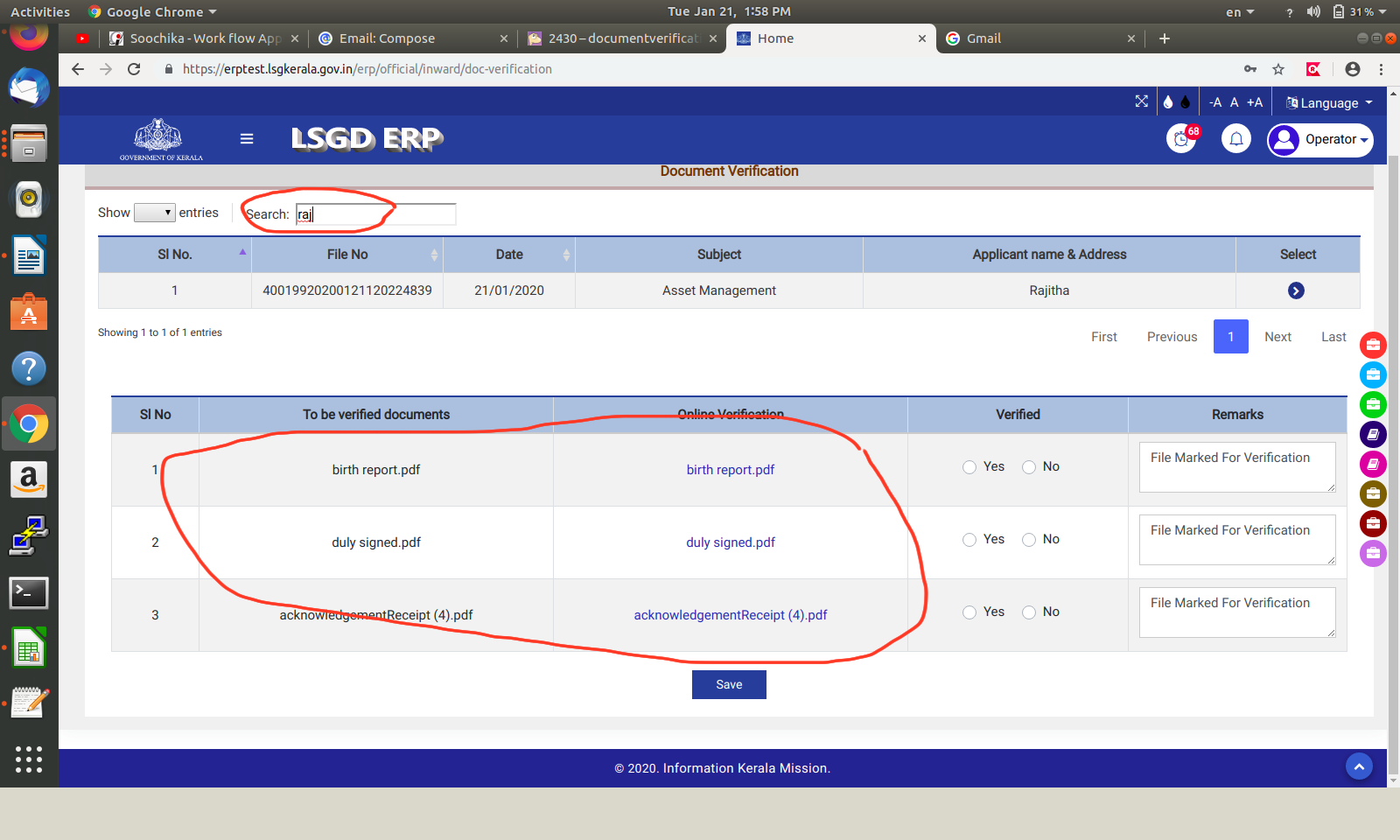Open the birth report.pdf link
Image resolution: width=1400 pixels, height=840 pixels.
[730, 470]
